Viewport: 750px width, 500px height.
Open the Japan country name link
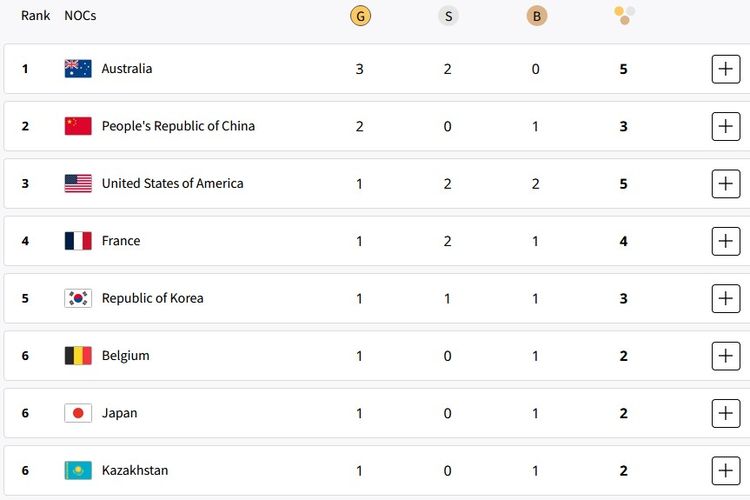(x=119, y=413)
